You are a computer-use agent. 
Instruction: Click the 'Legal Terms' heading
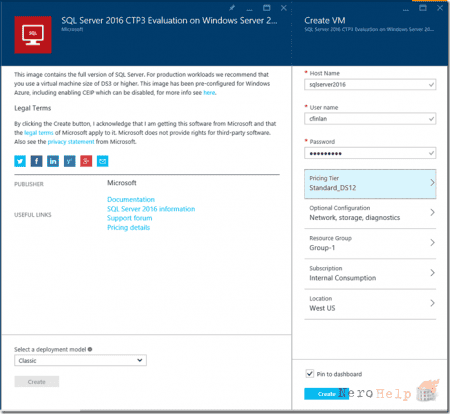(x=33, y=108)
